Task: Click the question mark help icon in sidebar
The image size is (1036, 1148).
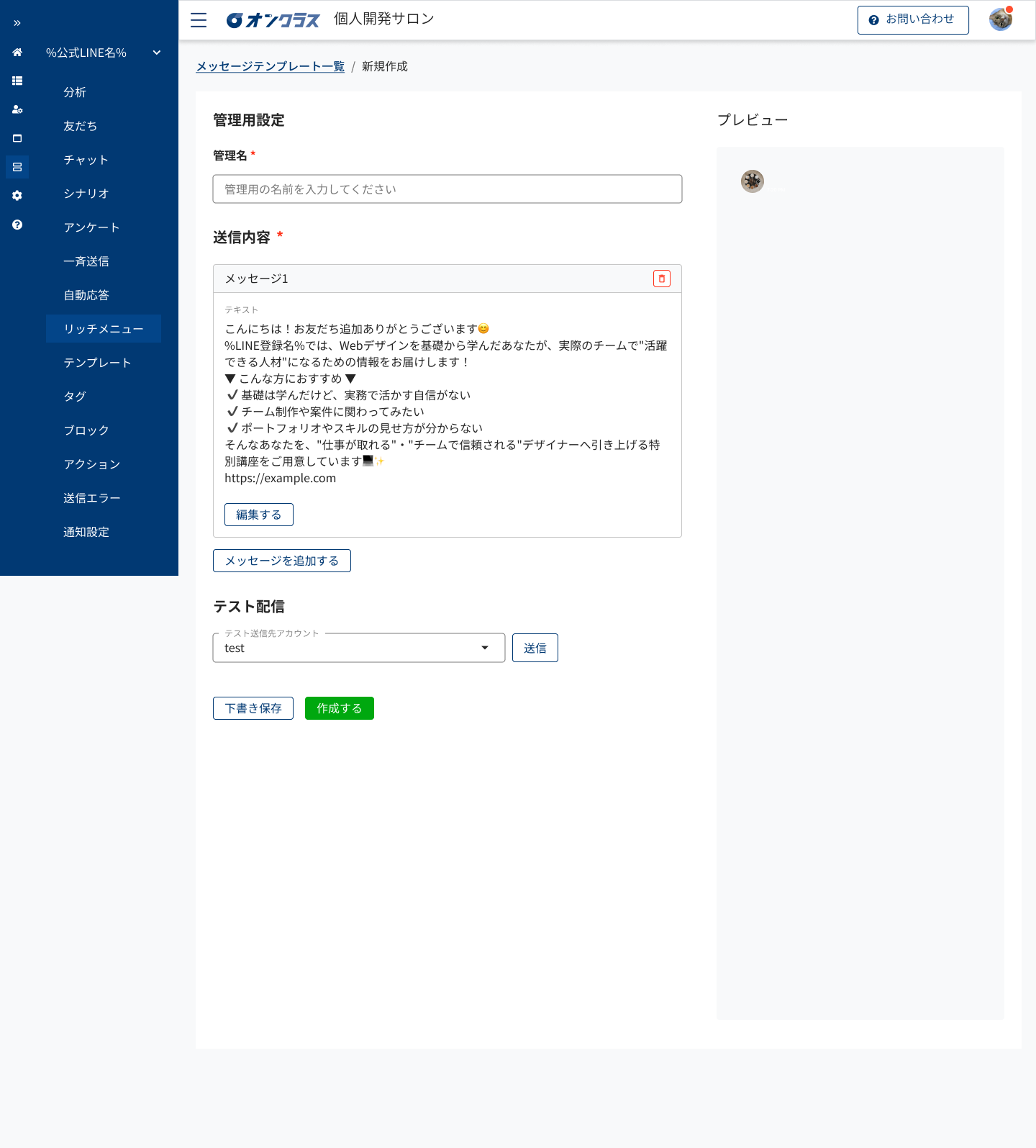Action: (17, 225)
